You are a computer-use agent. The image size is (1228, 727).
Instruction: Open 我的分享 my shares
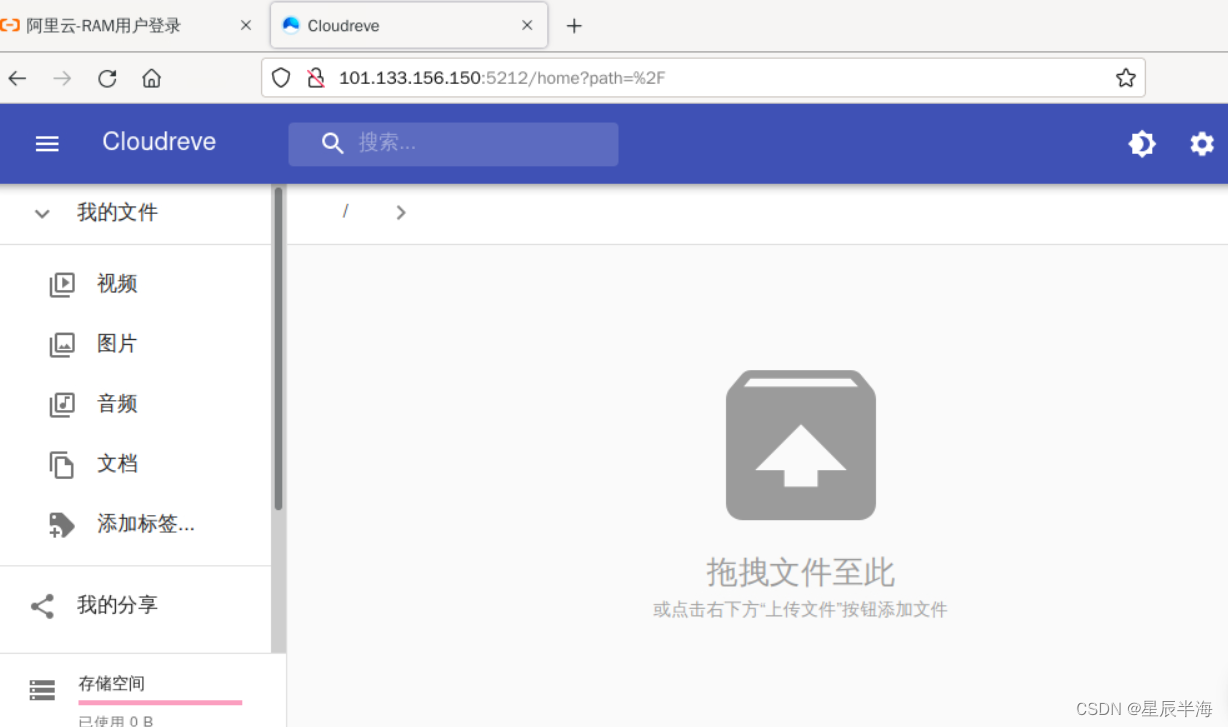coord(117,605)
